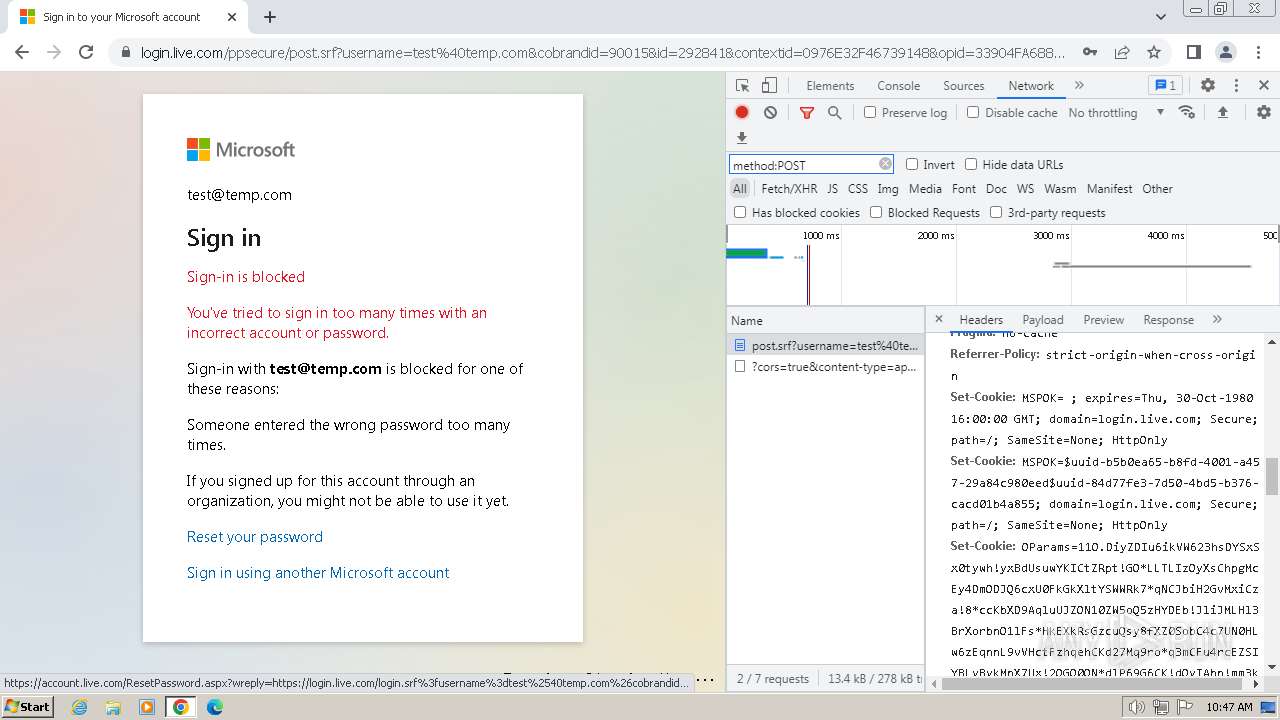The width and height of the screenshot is (1280, 720).
Task: Toggle the red network filter funnel icon
Action: 807,113
